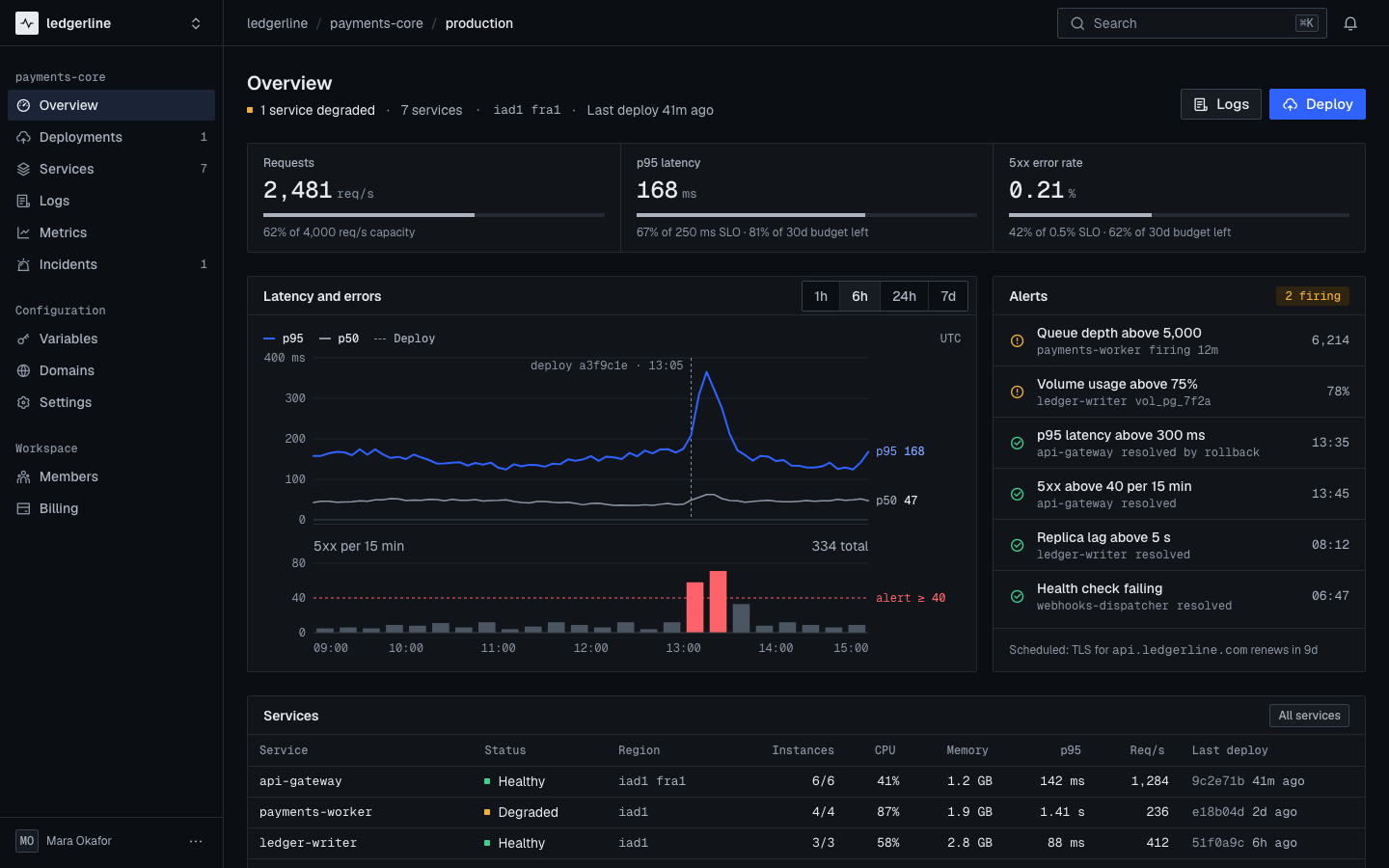Click the Deployments rocket icon in sidebar

[23, 137]
